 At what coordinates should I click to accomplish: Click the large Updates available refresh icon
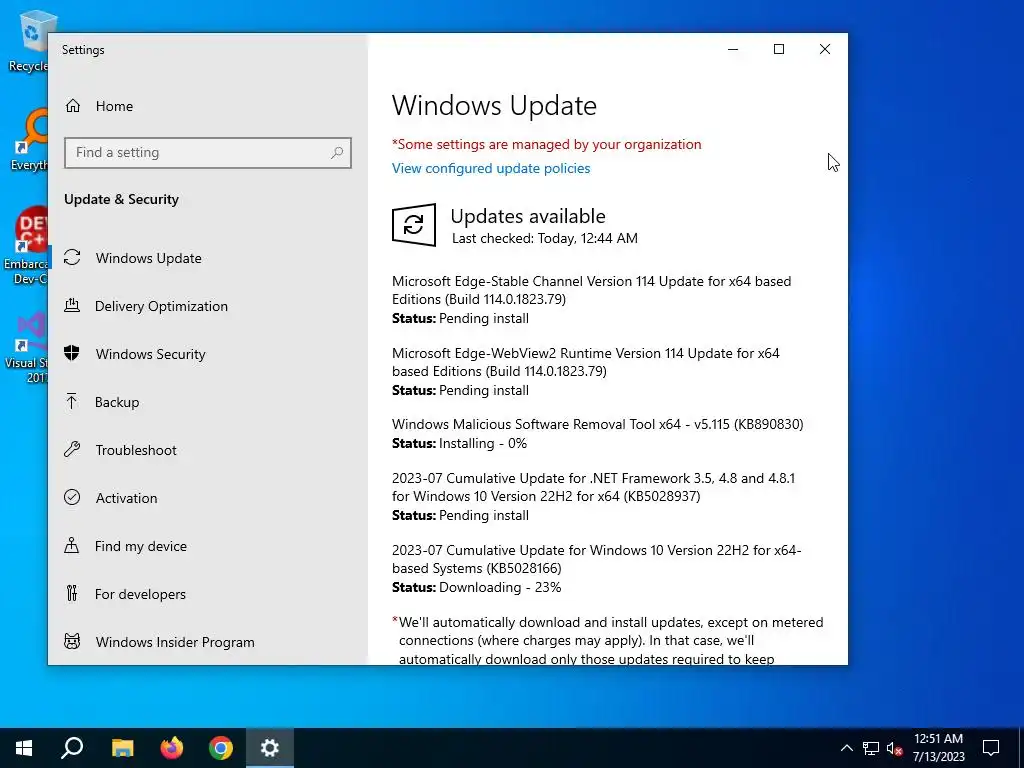coord(414,225)
